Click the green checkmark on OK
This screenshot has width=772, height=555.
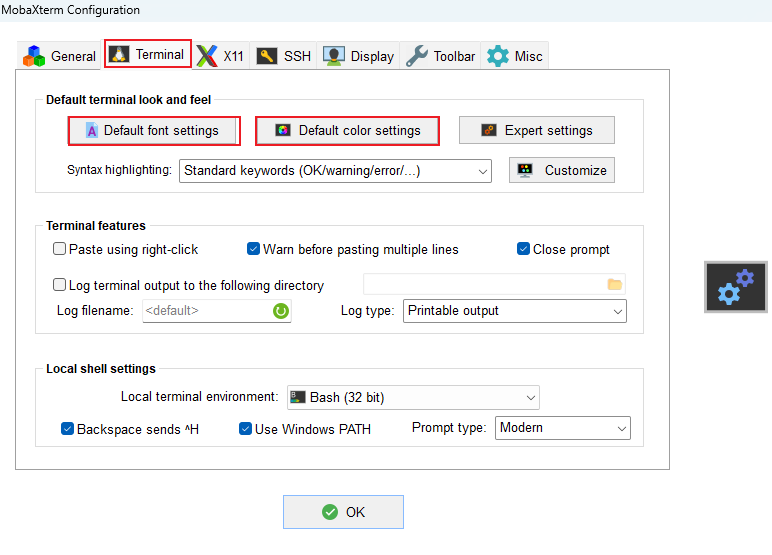coord(330,512)
